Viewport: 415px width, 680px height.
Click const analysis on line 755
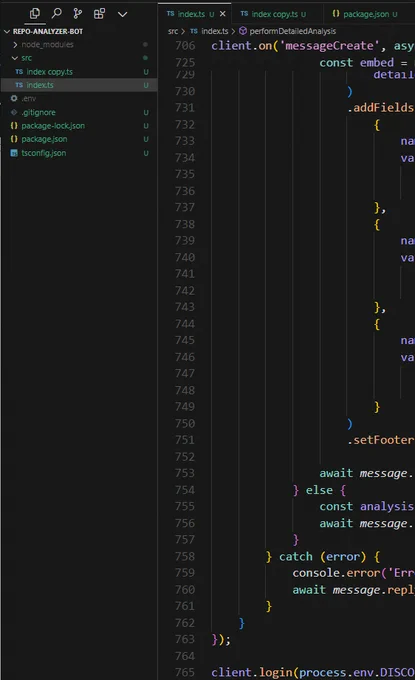(366, 507)
